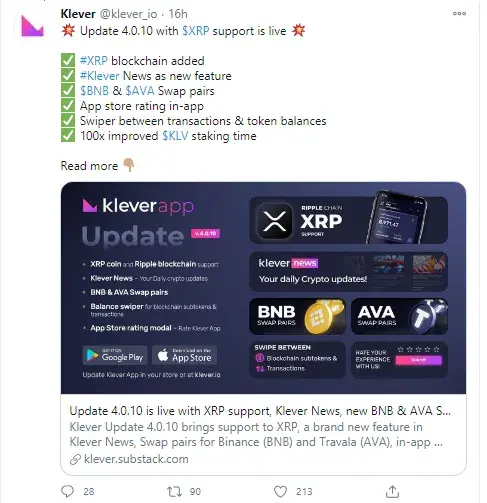
Task: Open the Klever app update card image
Action: coord(263,288)
